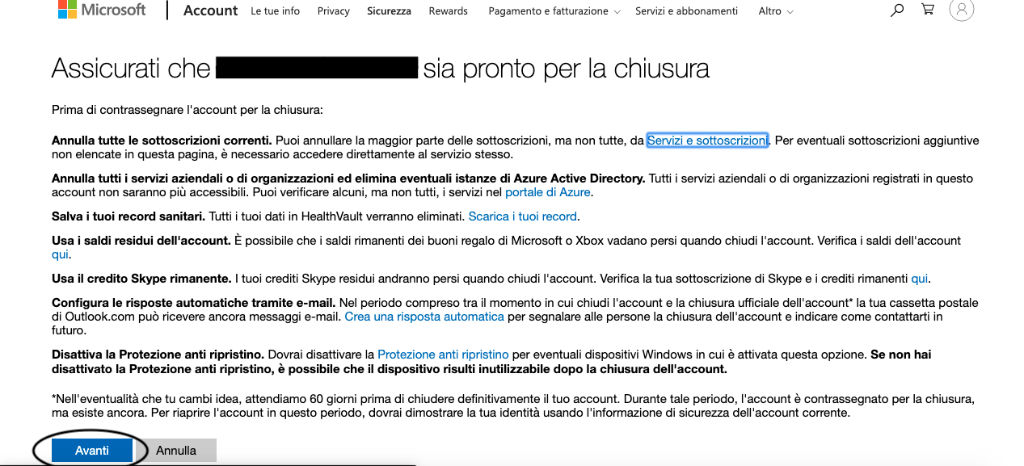
Task: Click 'Configura le risposte automatiche tramite e-mail.' text
Action: [193, 303]
